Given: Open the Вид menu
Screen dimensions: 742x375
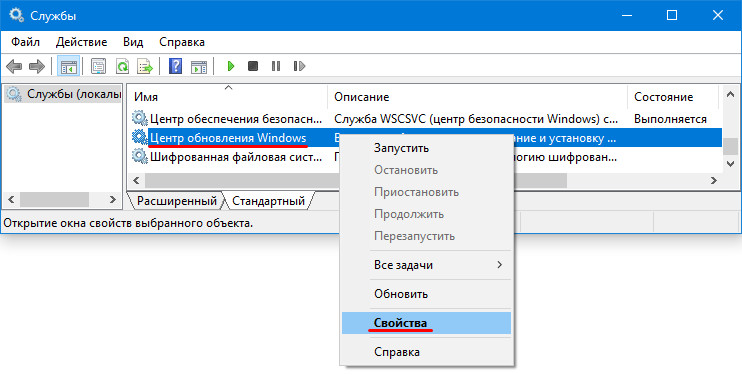Looking at the screenshot, I should pos(133,42).
